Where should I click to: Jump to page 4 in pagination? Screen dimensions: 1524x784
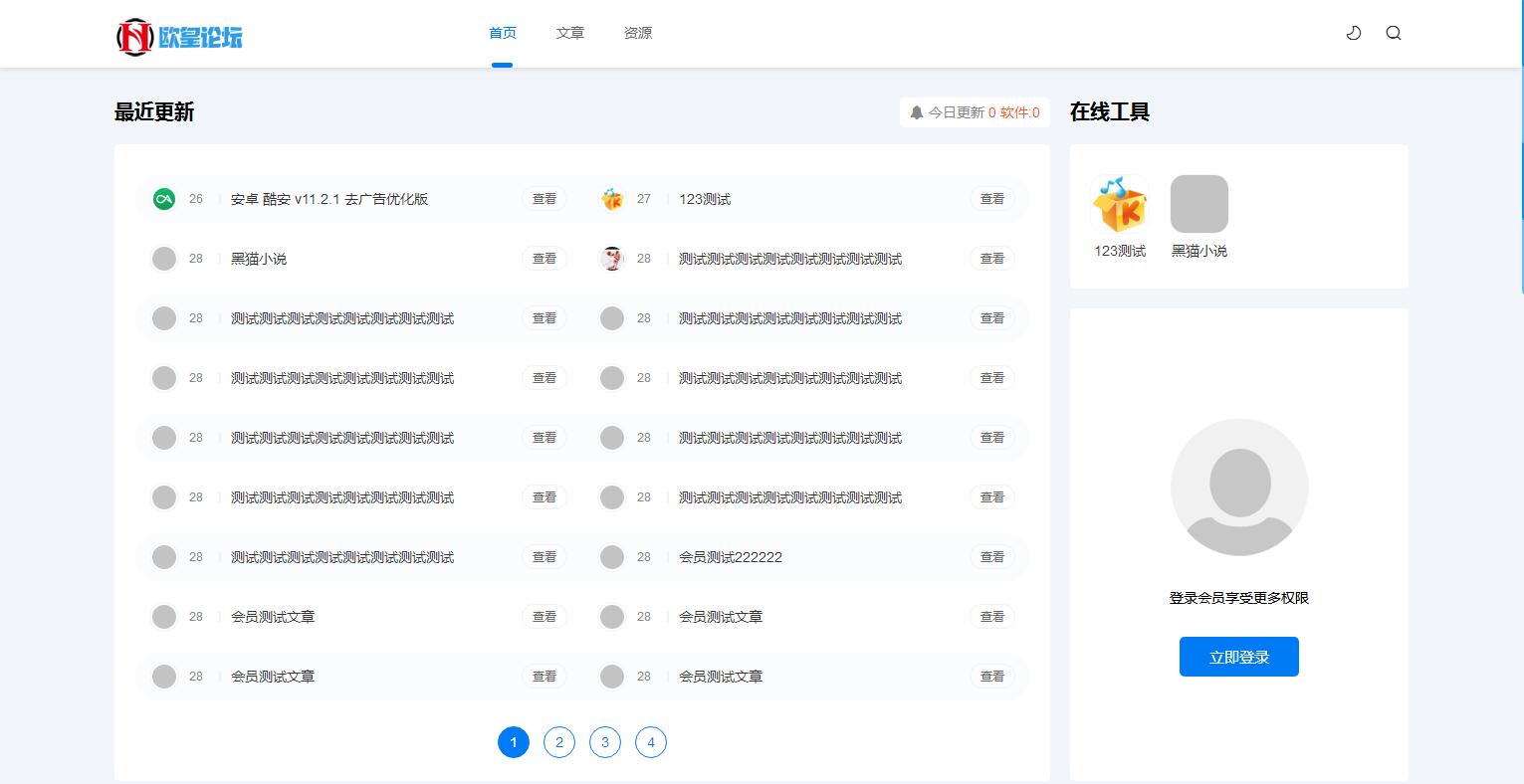(651, 742)
